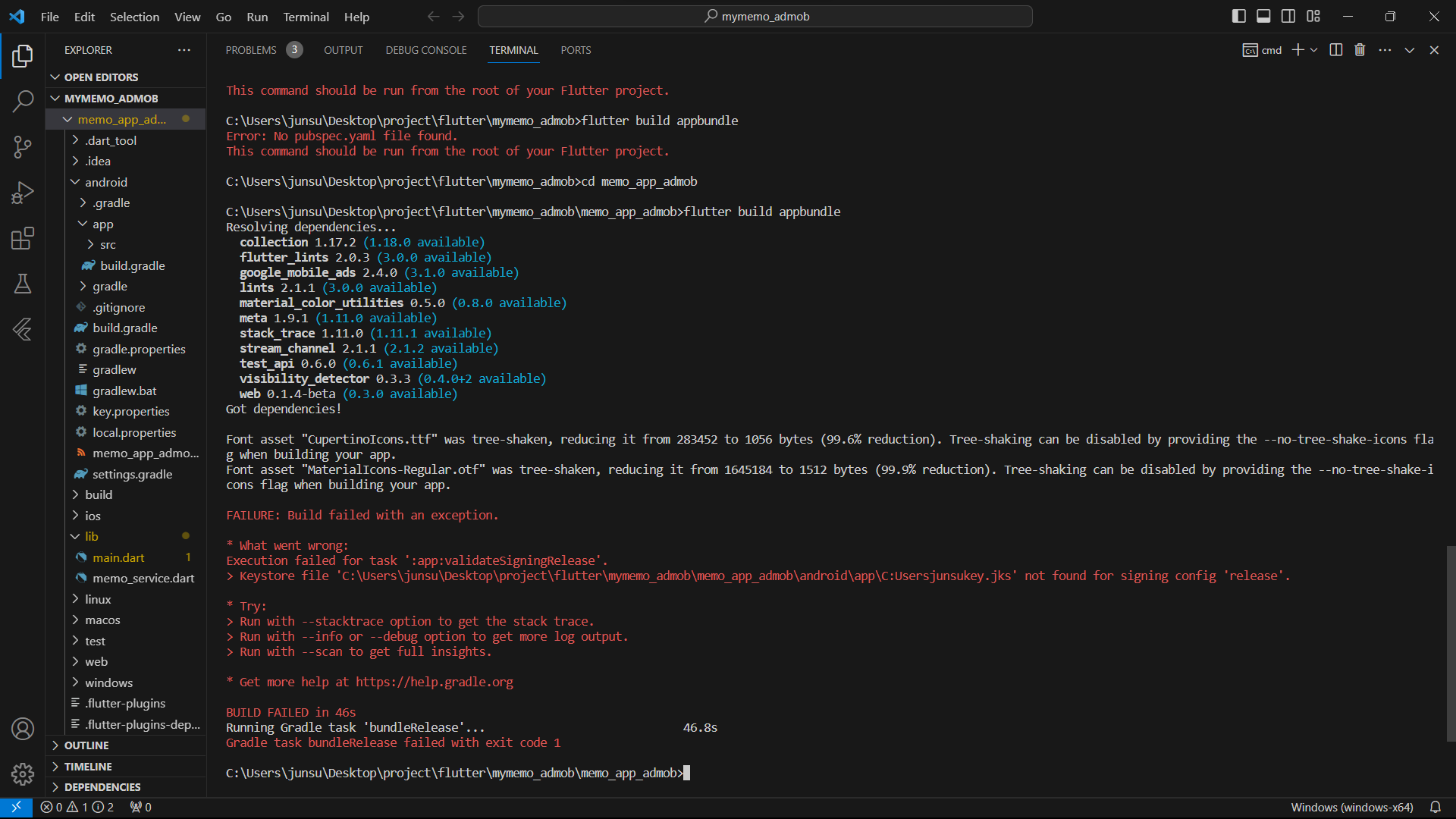Open key.properties file
This screenshot has width=1456, height=819.
(126, 411)
